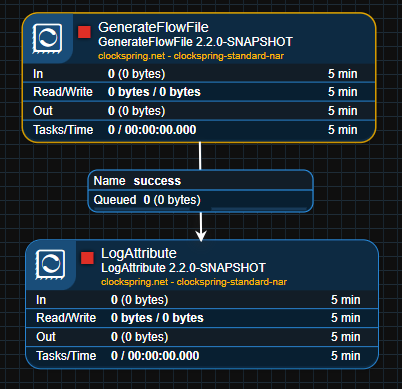Viewport: 402px width, 389px height.
Task: Click the LogAttribute processor name
Action: point(139,253)
